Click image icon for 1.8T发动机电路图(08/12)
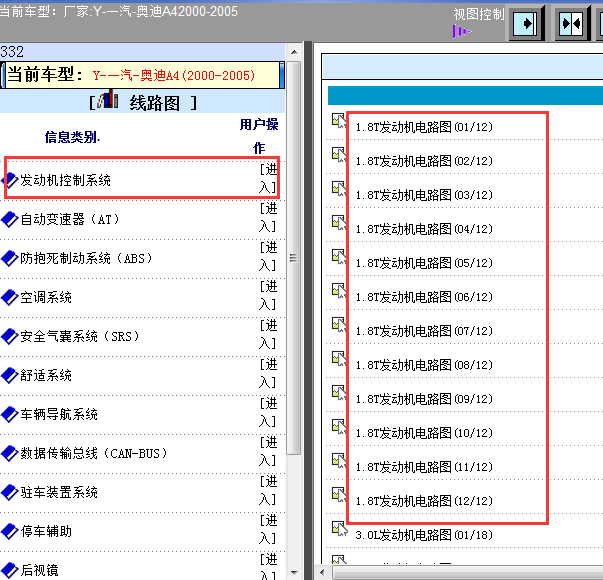603x580 pixels. 339,358
